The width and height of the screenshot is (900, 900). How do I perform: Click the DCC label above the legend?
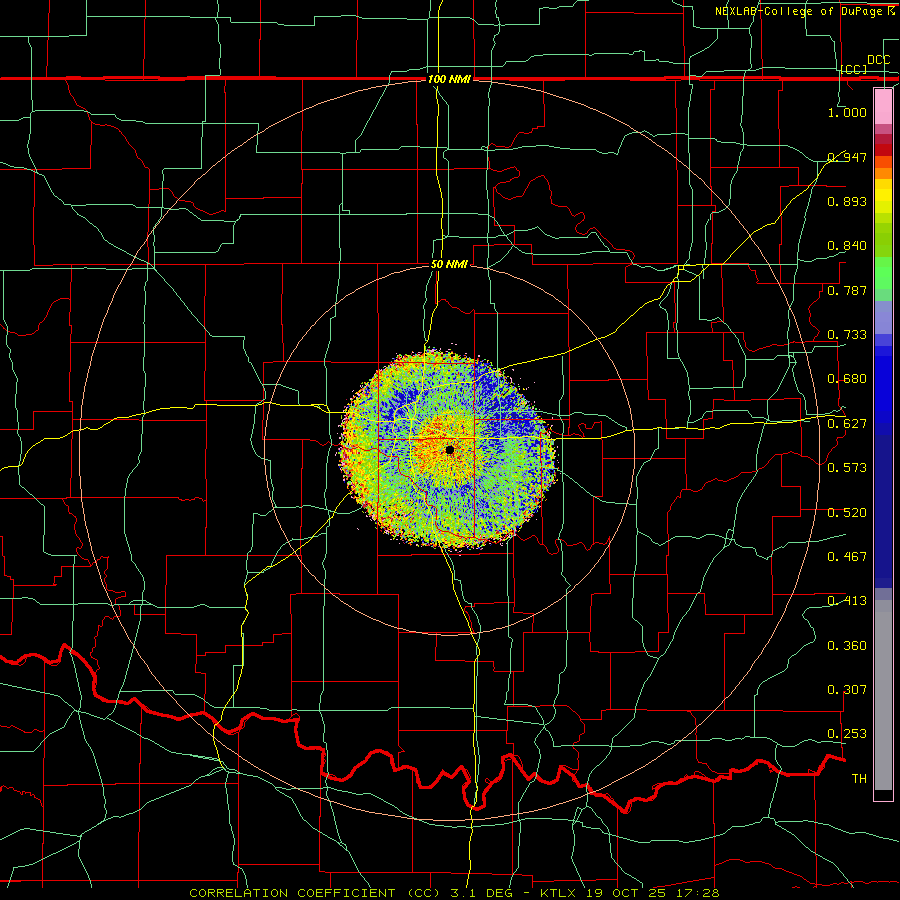pos(878,60)
